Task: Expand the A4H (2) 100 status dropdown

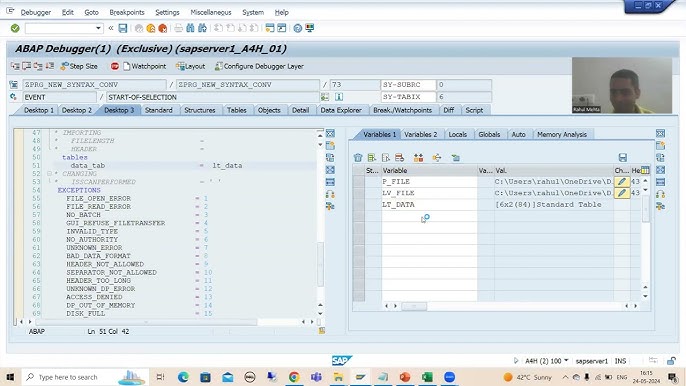Action: pyautogui.click(x=566, y=361)
